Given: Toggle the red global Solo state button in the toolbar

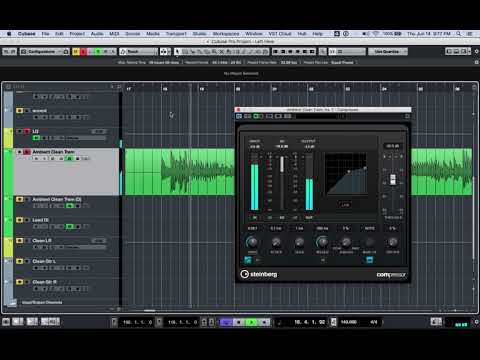Looking at the screenshot, I should (x=83, y=52).
